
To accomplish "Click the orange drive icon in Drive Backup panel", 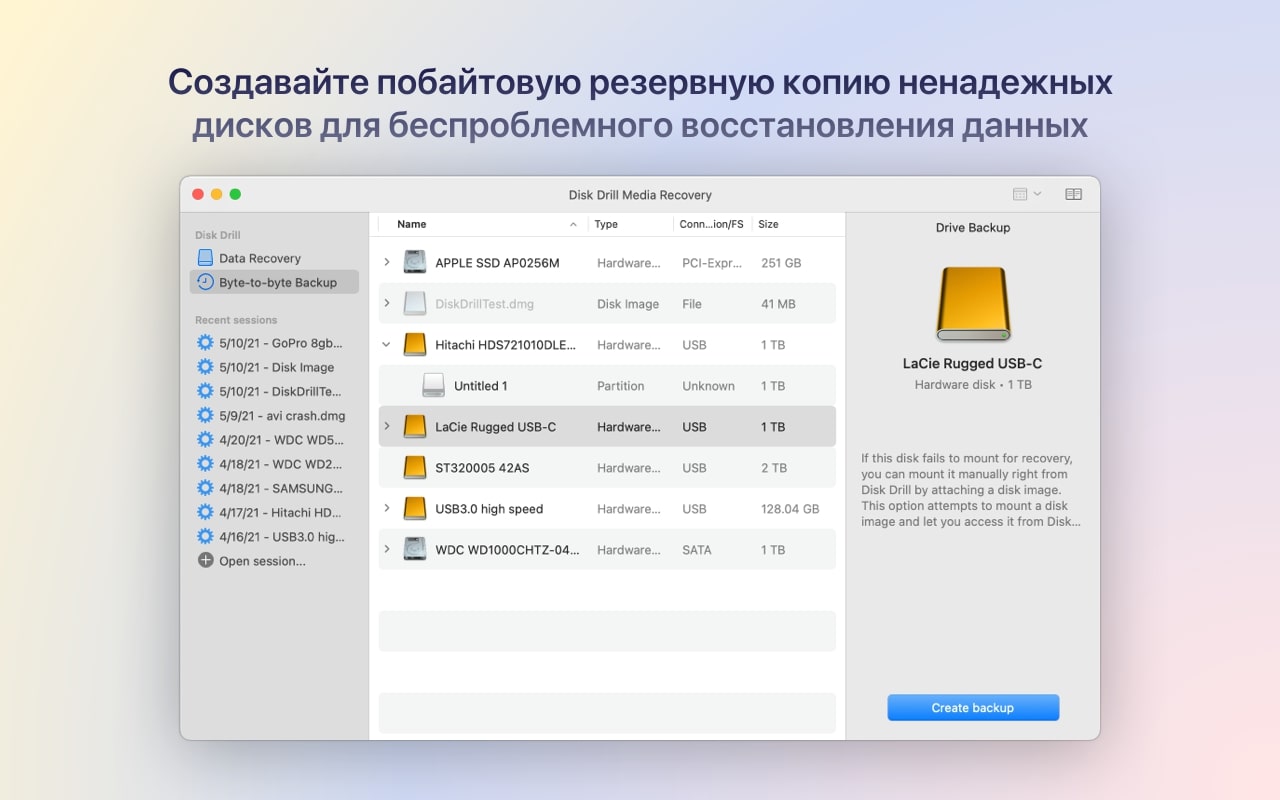I will 972,300.
